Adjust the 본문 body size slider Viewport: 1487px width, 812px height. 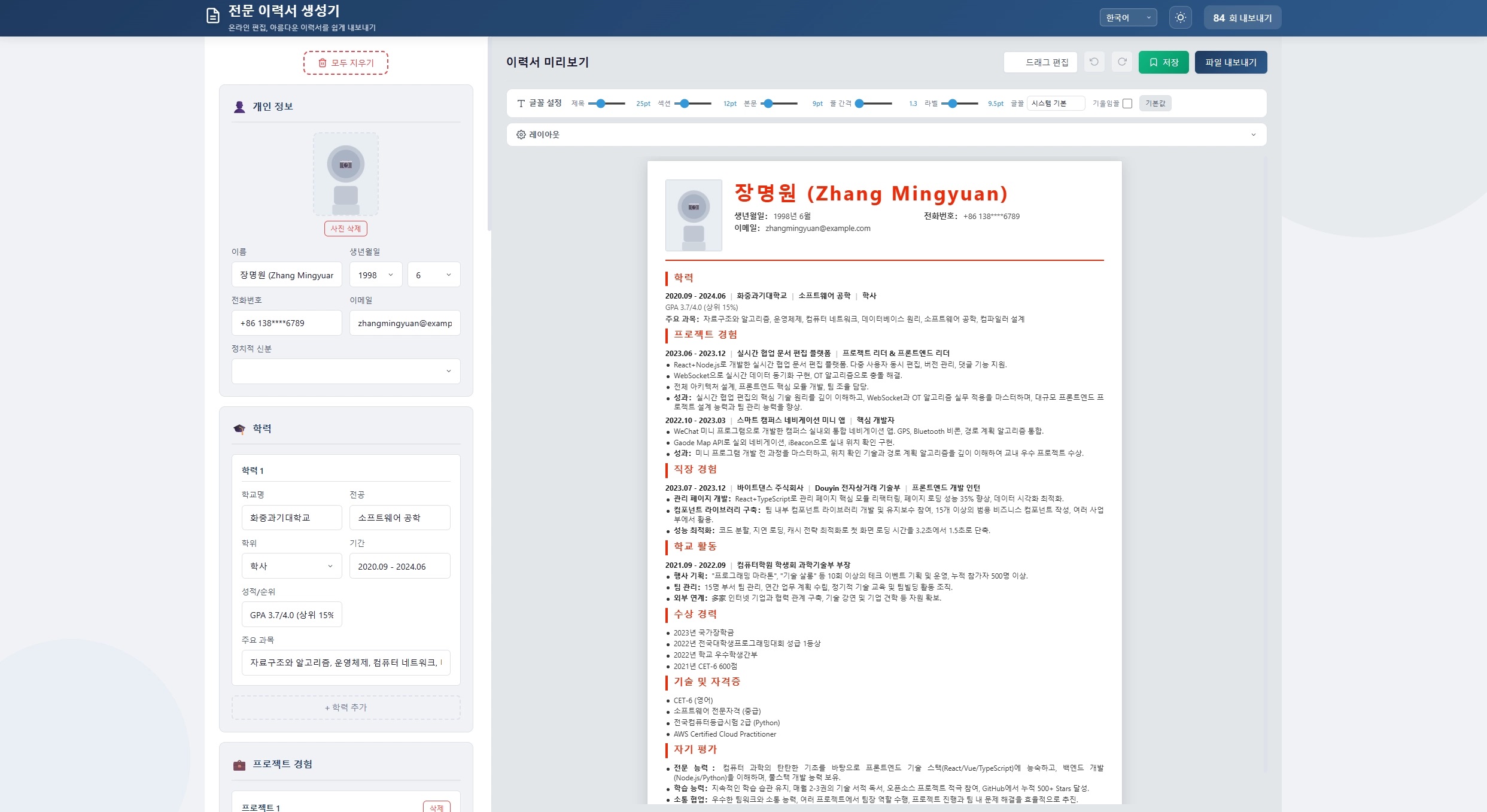[779, 104]
